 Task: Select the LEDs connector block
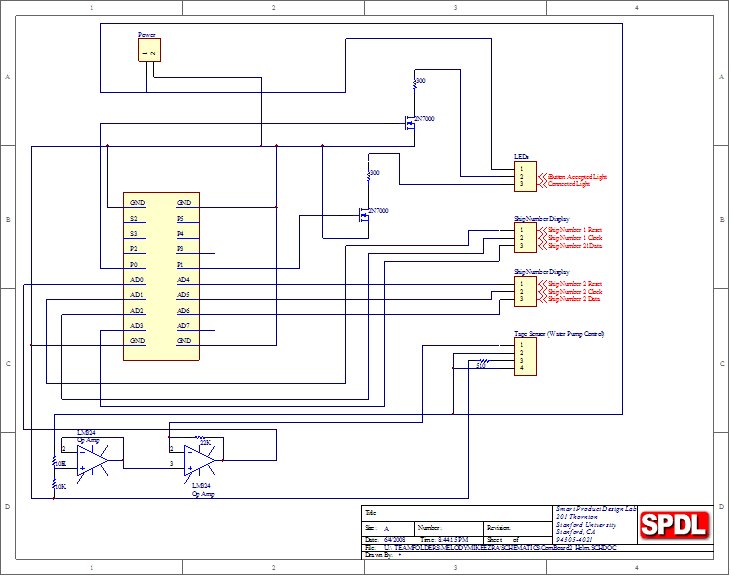pyautogui.click(x=525, y=176)
